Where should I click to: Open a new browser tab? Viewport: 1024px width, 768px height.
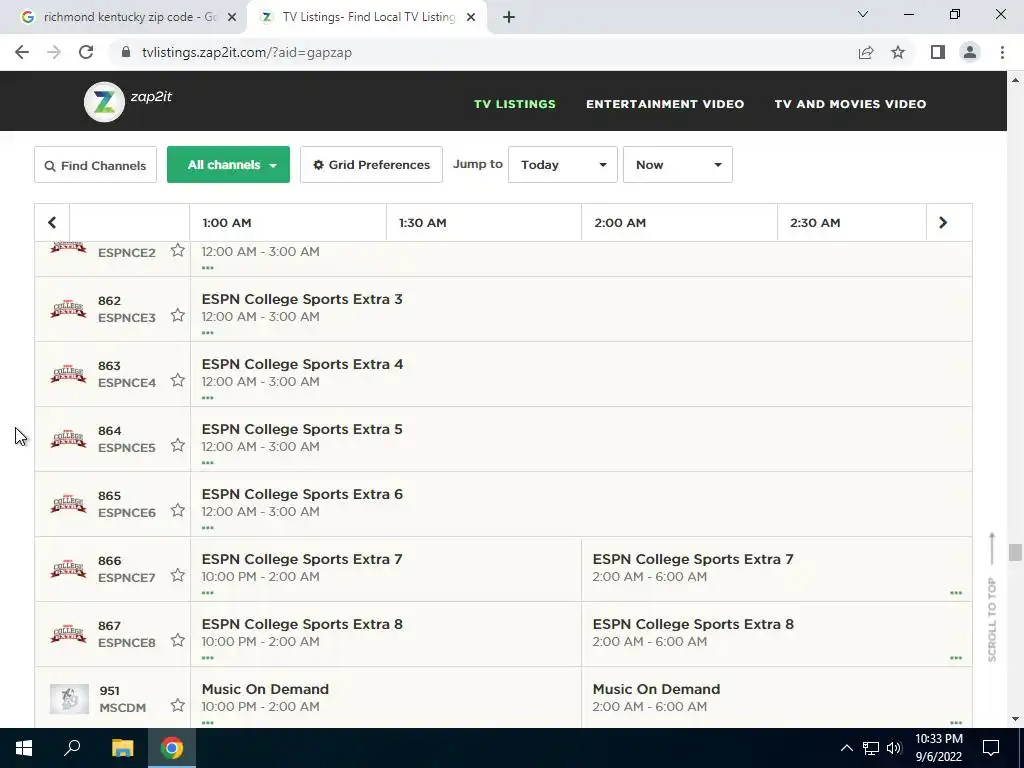coord(509,18)
